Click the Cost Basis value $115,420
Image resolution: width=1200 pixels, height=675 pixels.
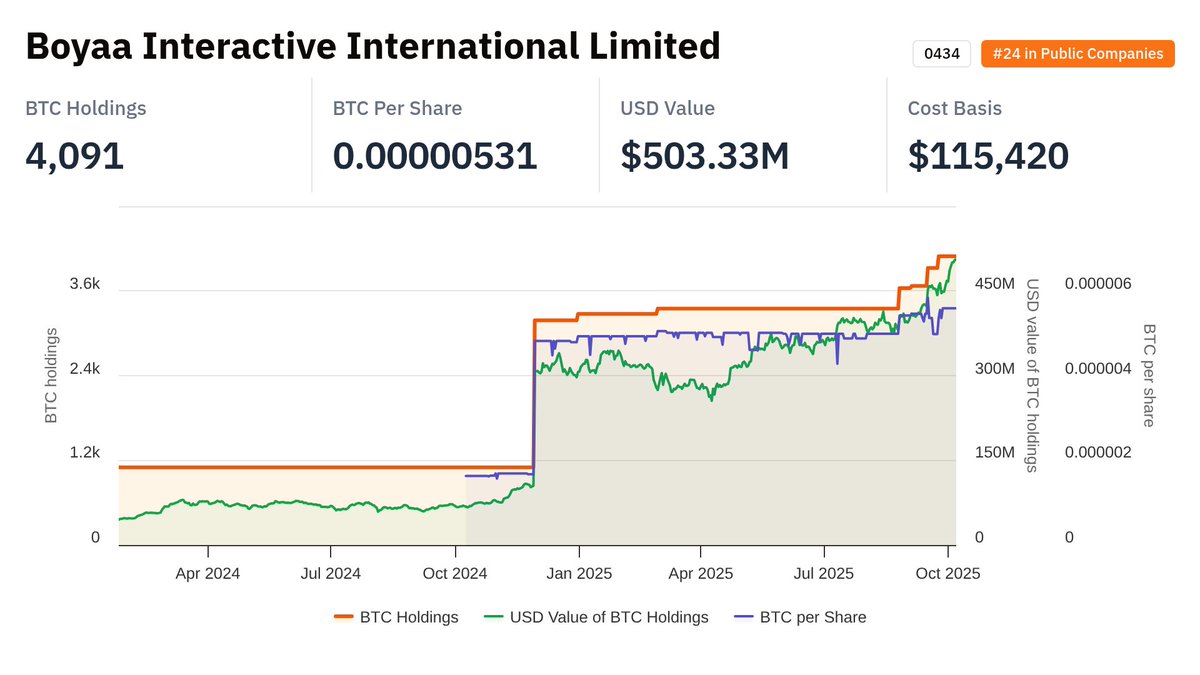988,156
